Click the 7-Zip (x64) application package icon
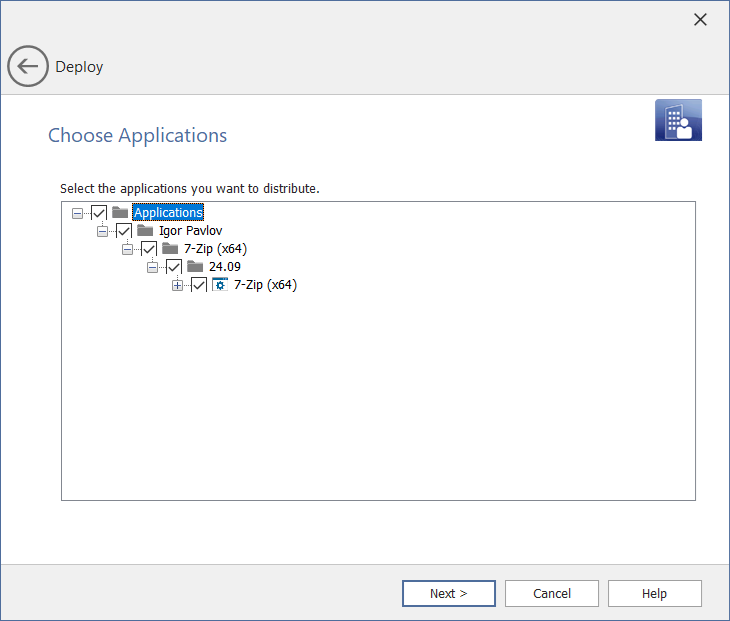Screen dimensions: 730x621 tap(220, 285)
